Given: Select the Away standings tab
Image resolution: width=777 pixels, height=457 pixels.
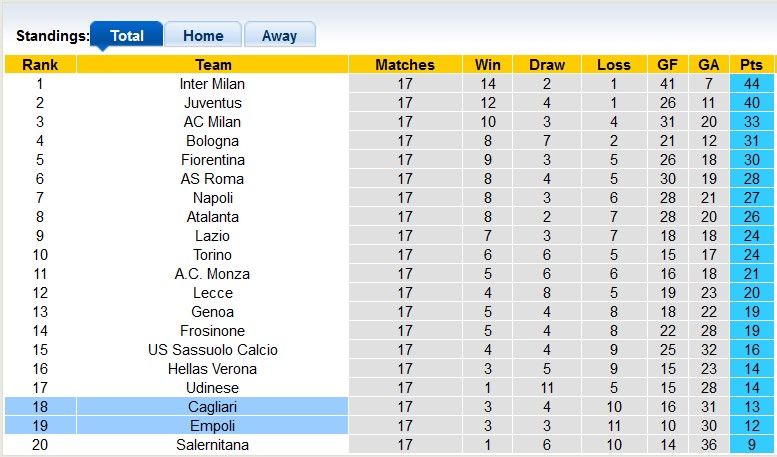Looking at the screenshot, I should pos(279,36).
